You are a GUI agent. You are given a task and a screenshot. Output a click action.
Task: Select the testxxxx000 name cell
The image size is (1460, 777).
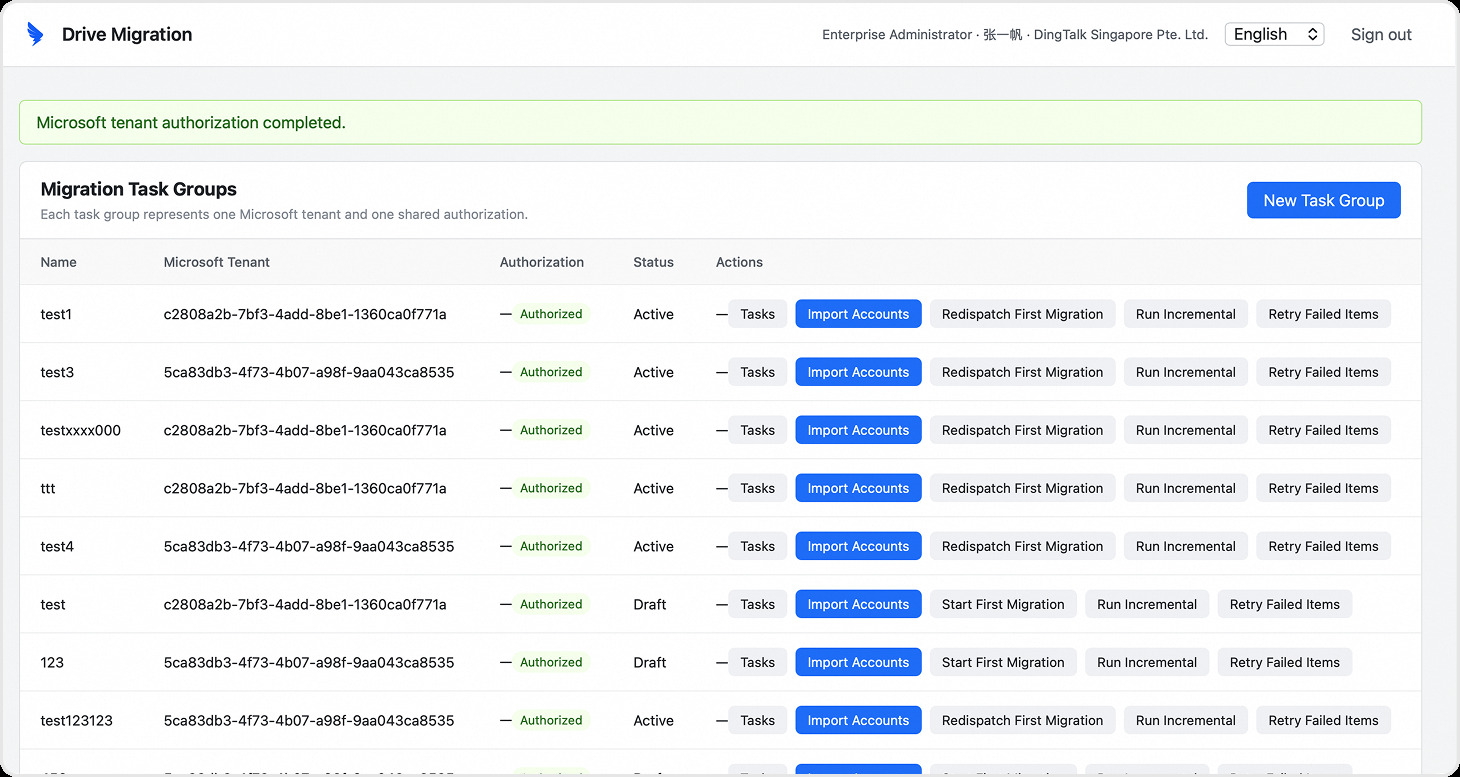coord(80,430)
